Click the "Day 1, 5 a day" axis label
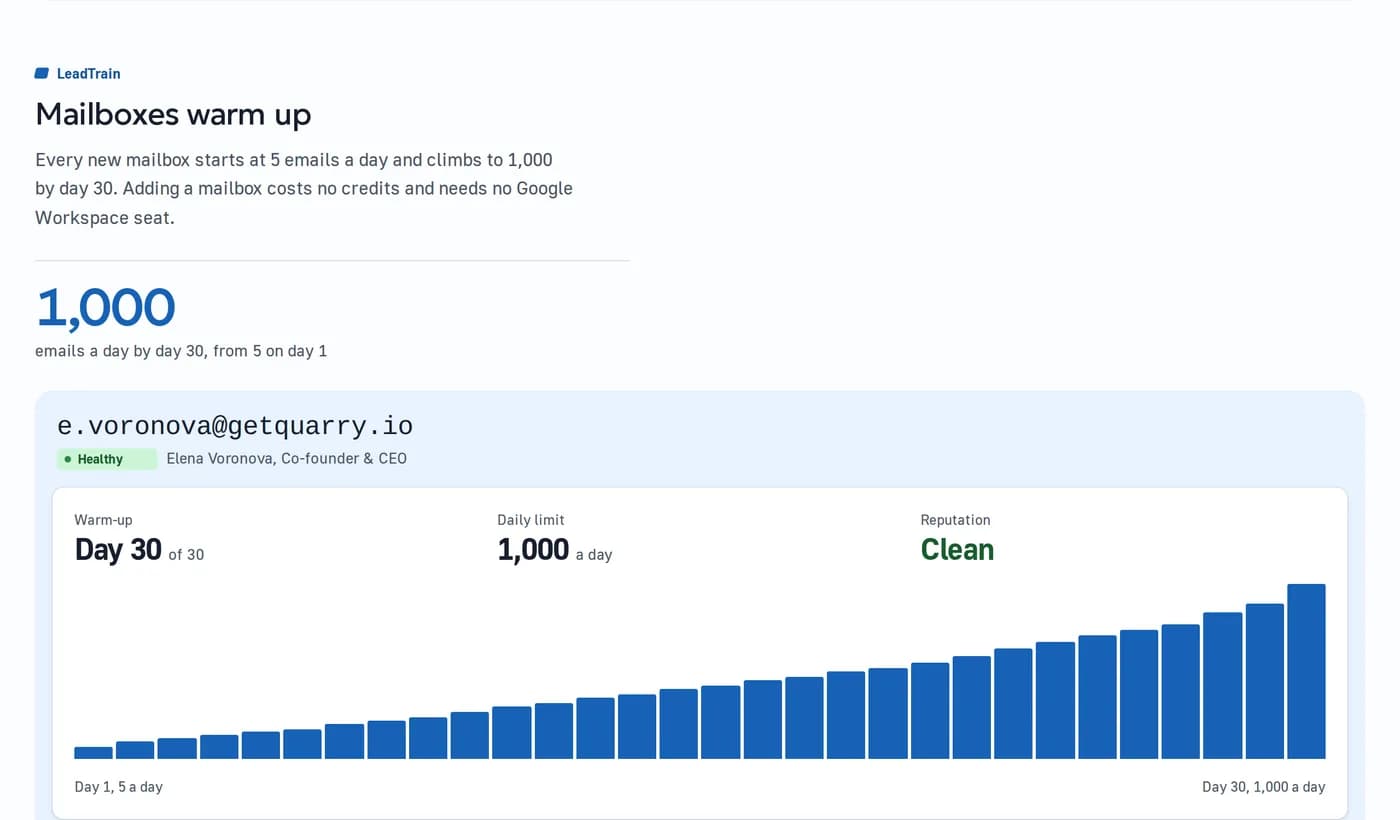 (x=119, y=787)
